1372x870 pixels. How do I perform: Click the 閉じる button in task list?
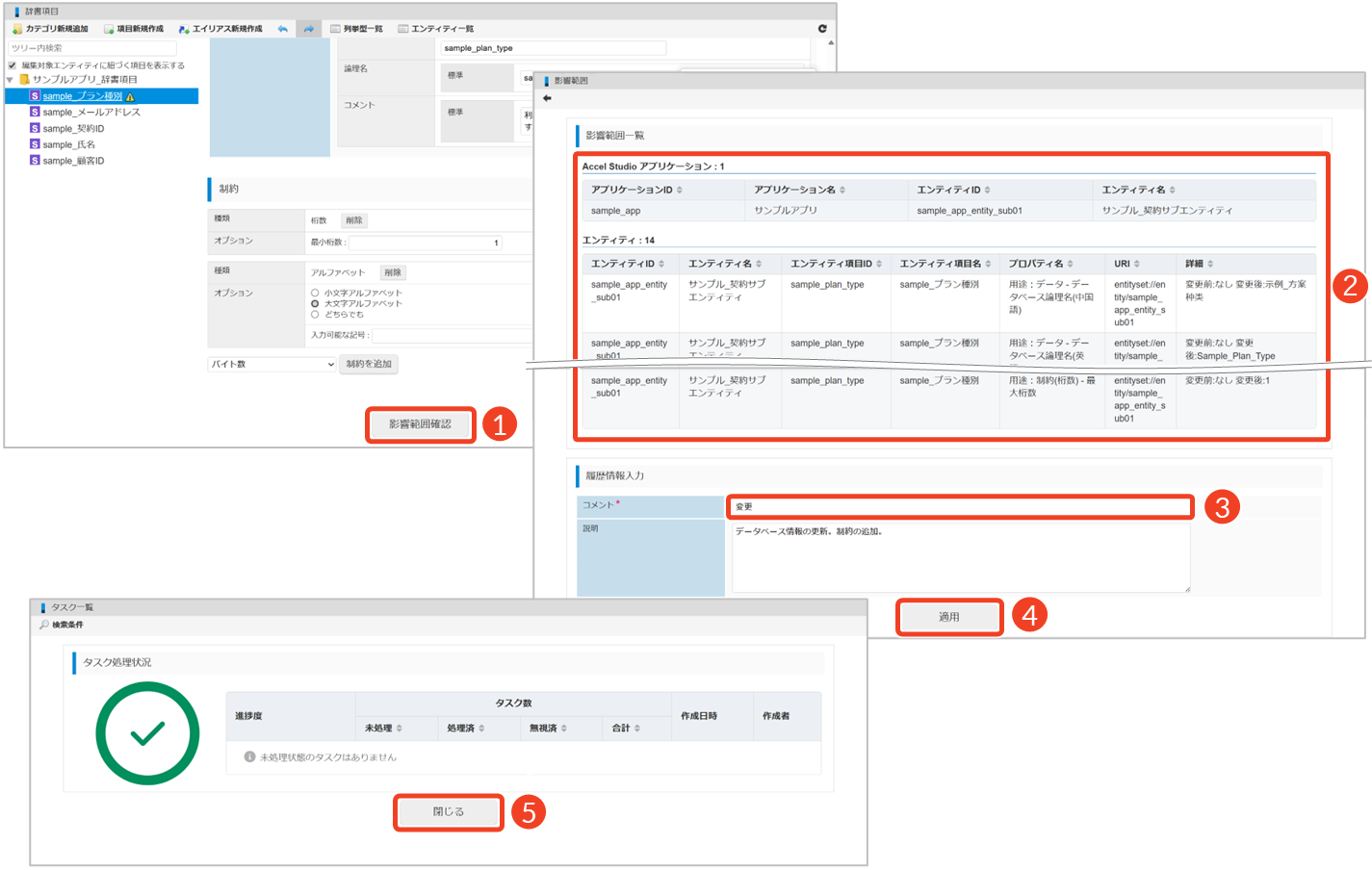pyautogui.click(x=449, y=812)
